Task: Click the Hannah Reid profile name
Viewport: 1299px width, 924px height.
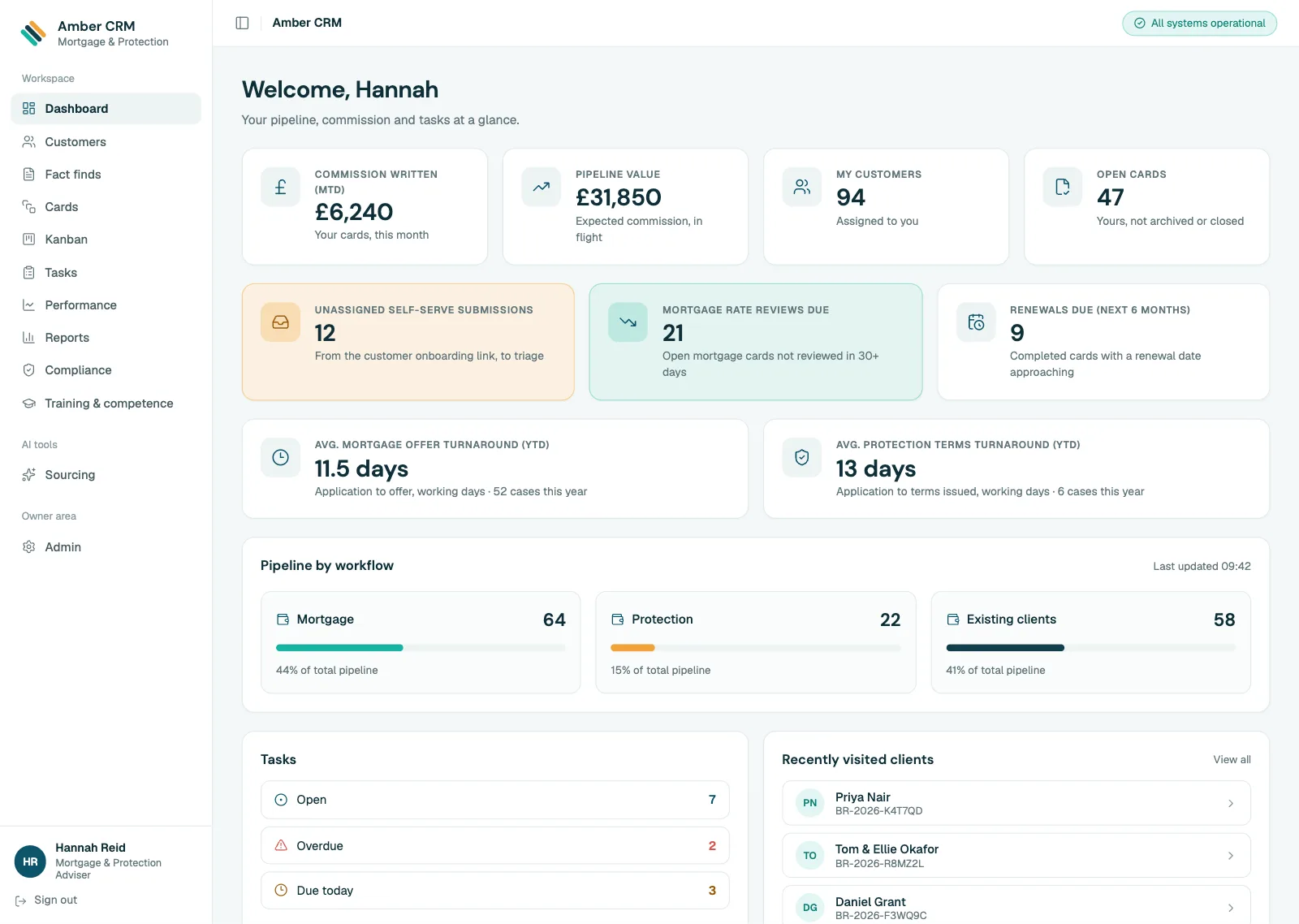Action: click(90, 848)
